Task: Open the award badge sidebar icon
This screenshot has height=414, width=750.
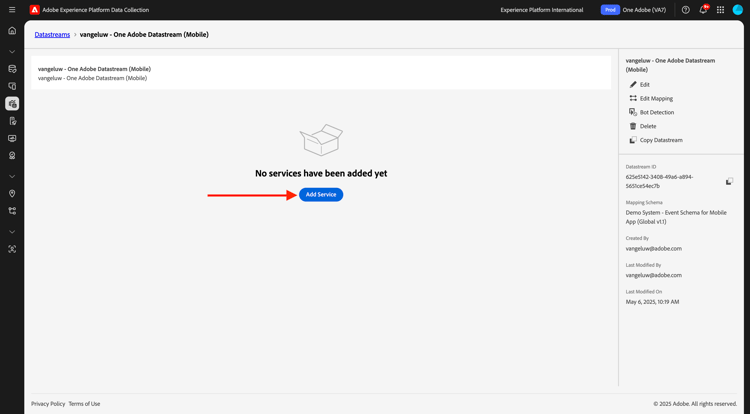Action: point(12,155)
